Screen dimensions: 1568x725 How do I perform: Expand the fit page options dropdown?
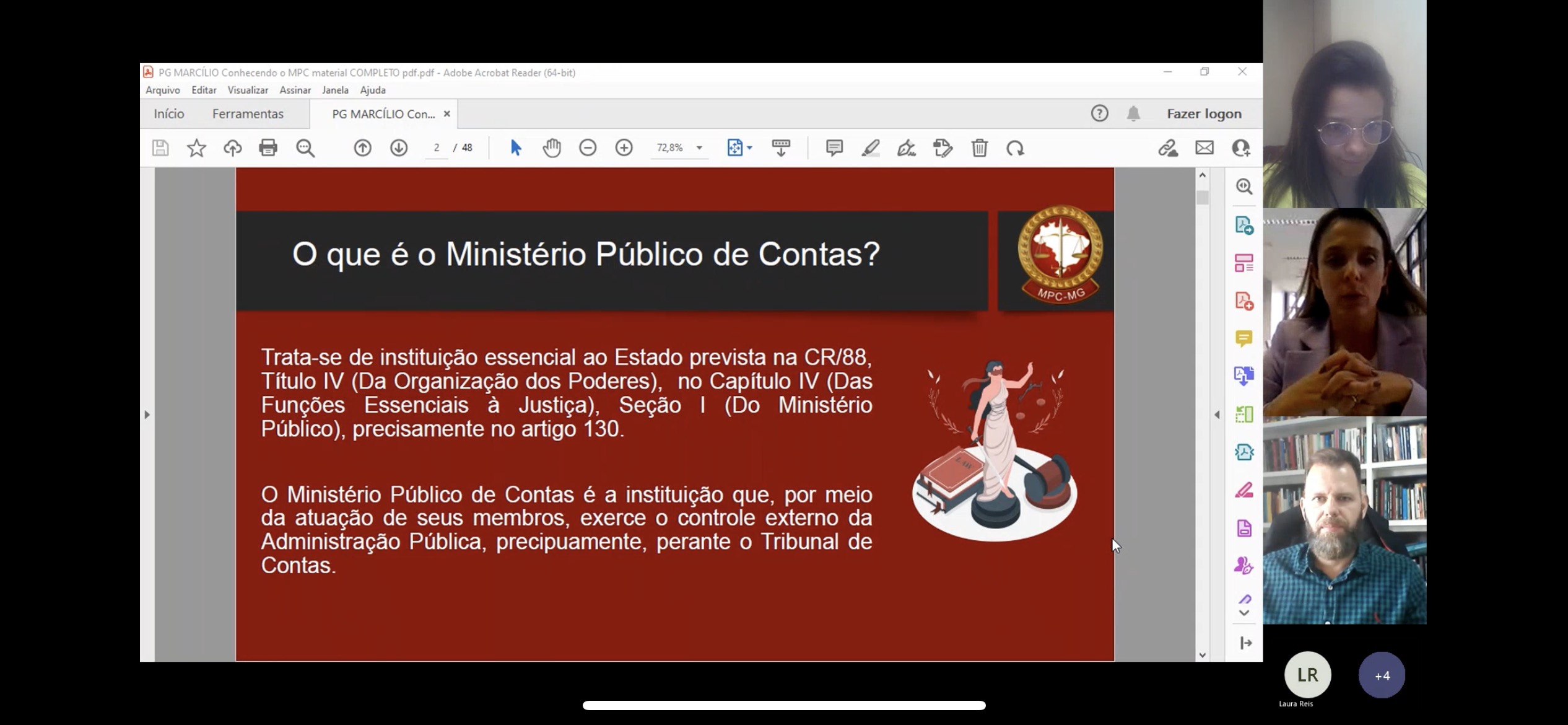pyautogui.click(x=750, y=148)
